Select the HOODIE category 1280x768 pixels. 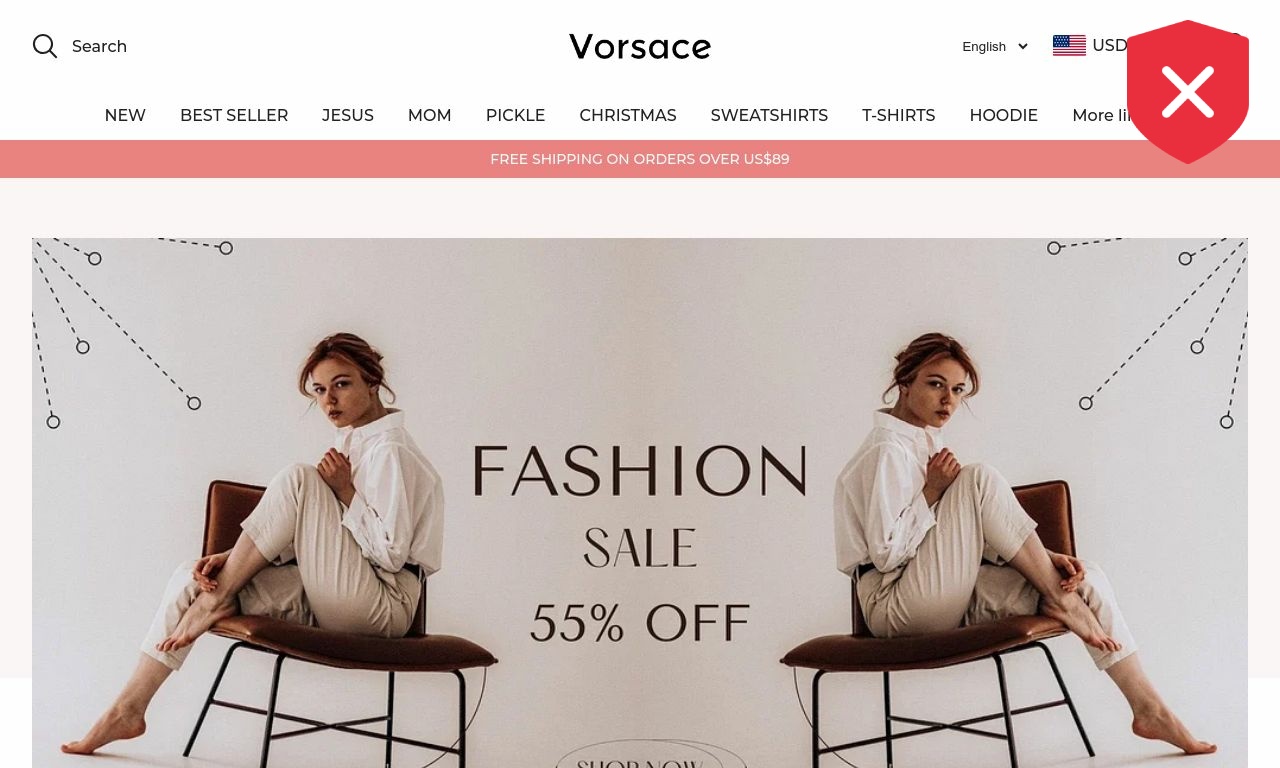[x=1004, y=115]
